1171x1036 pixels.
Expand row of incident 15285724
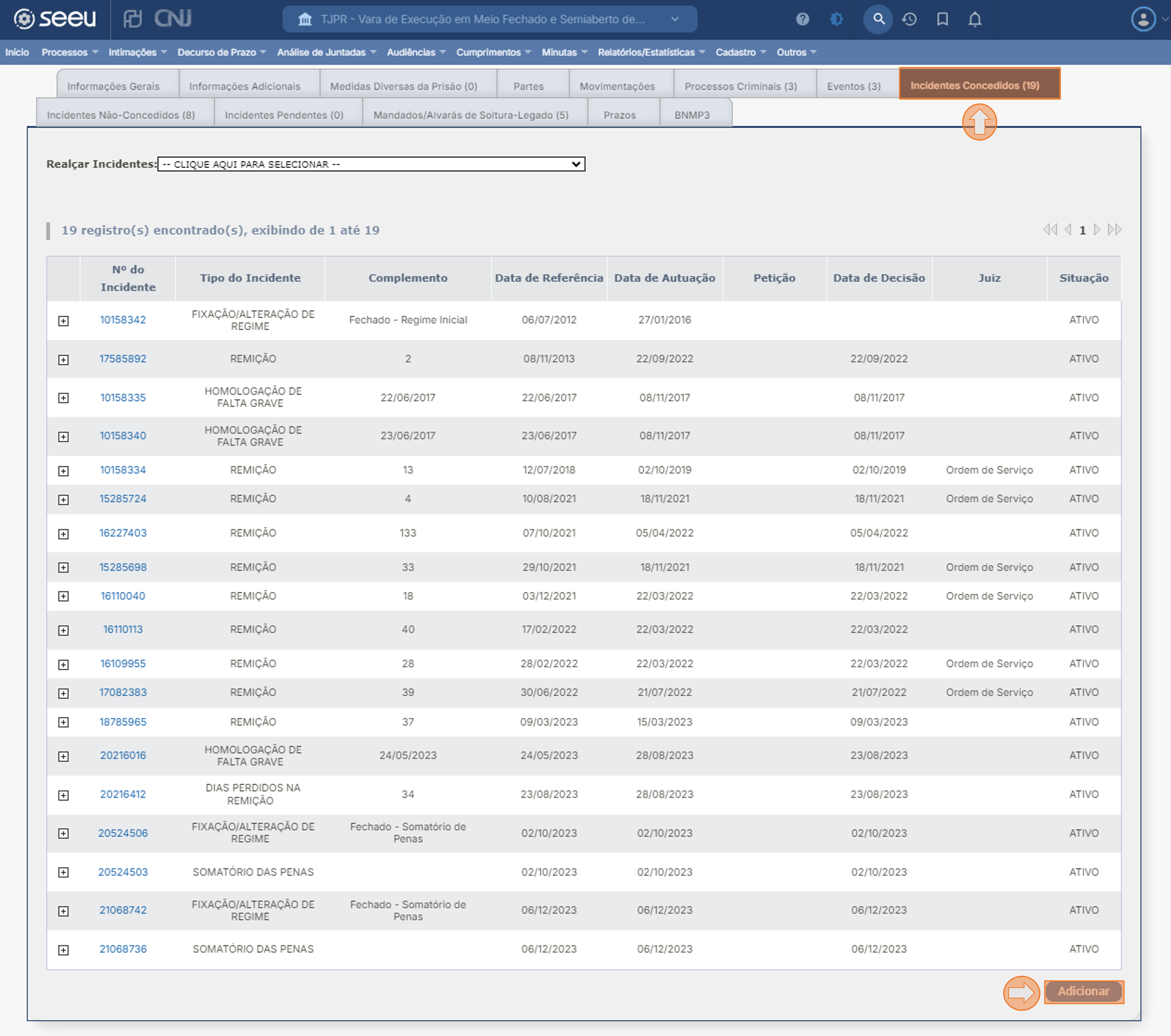[64, 500]
